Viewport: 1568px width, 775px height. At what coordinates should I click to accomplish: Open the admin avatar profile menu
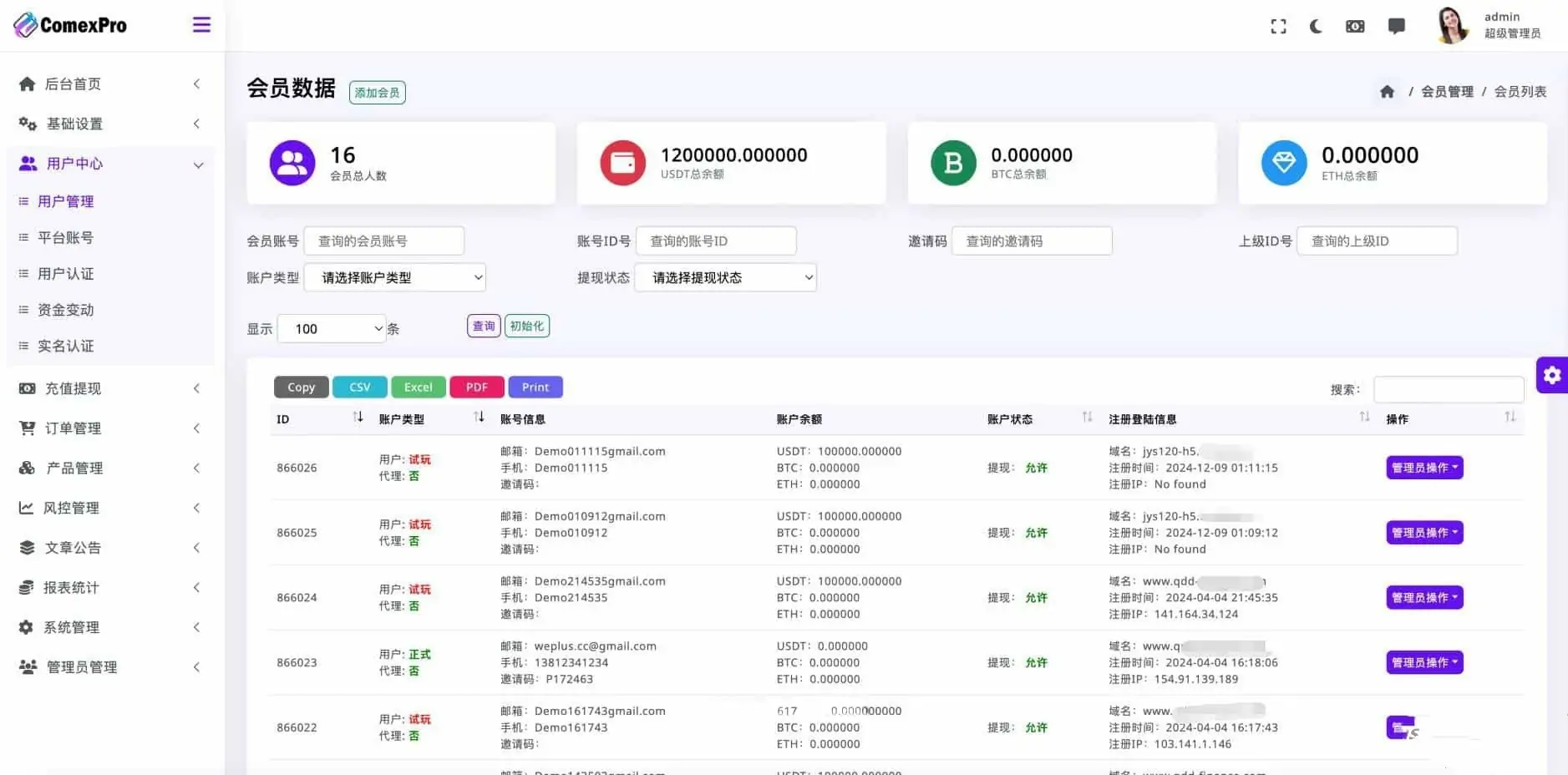pos(1453,25)
